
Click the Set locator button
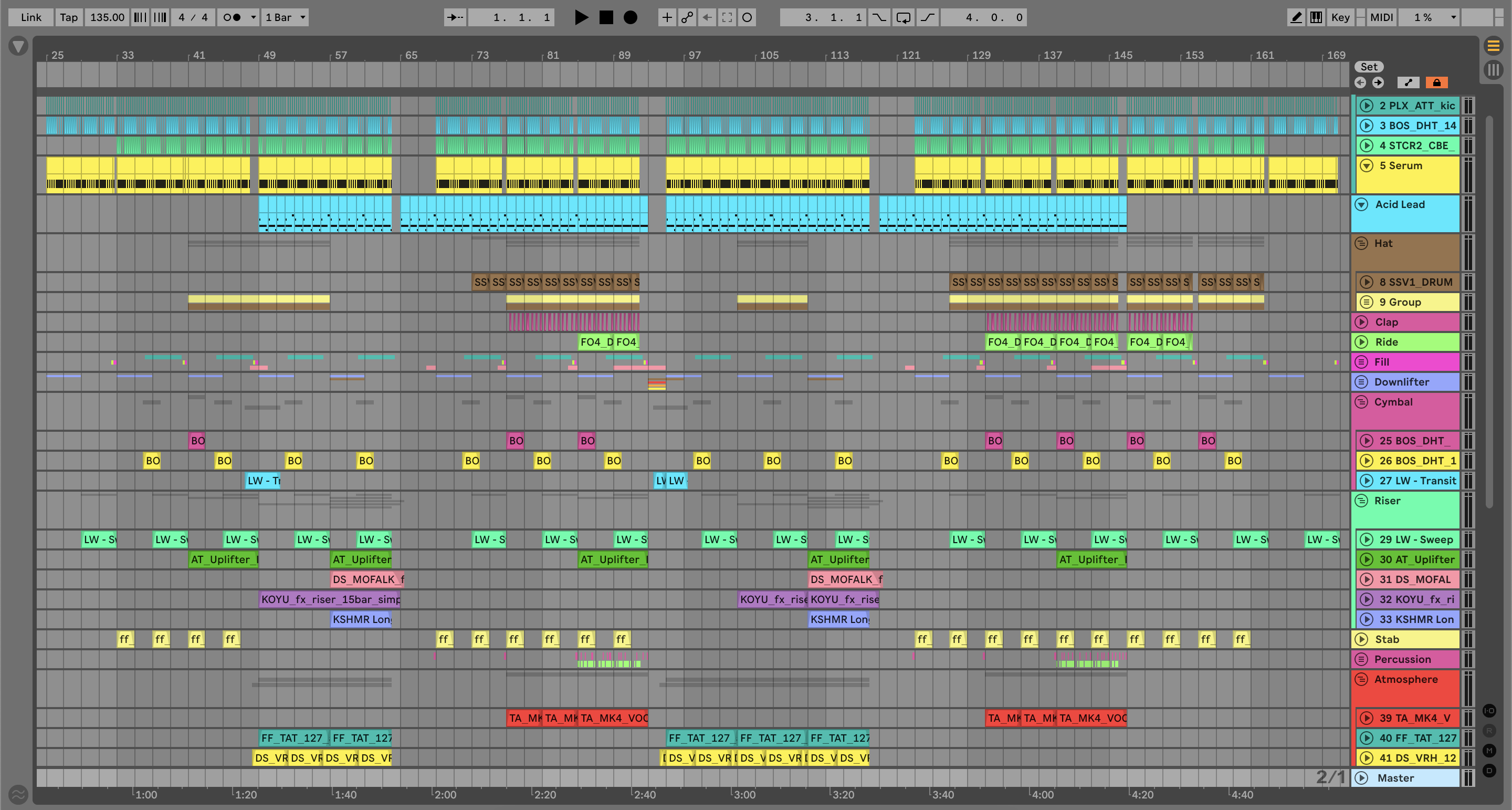tap(1369, 67)
